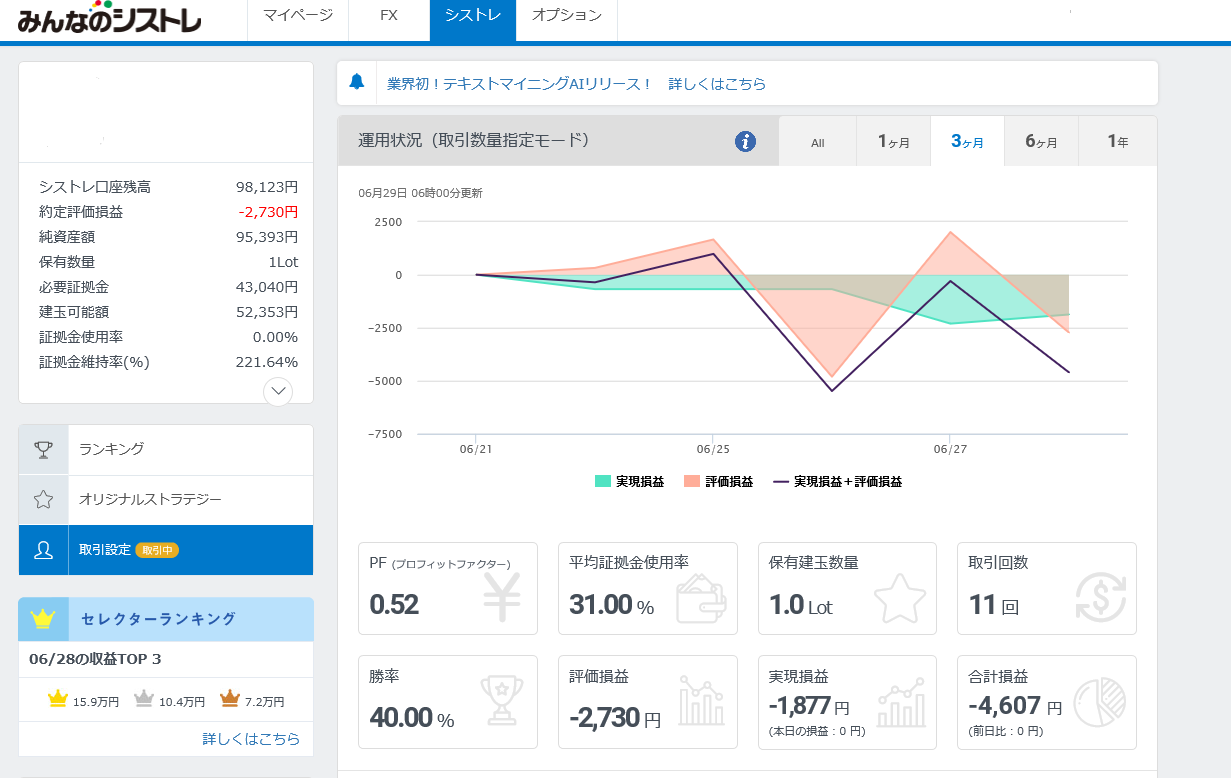Click the user icon beside 取引設定
Image resolution: width=1231 pixels, height=778 pixels.
pyautogui.click(x=43, y=550)
